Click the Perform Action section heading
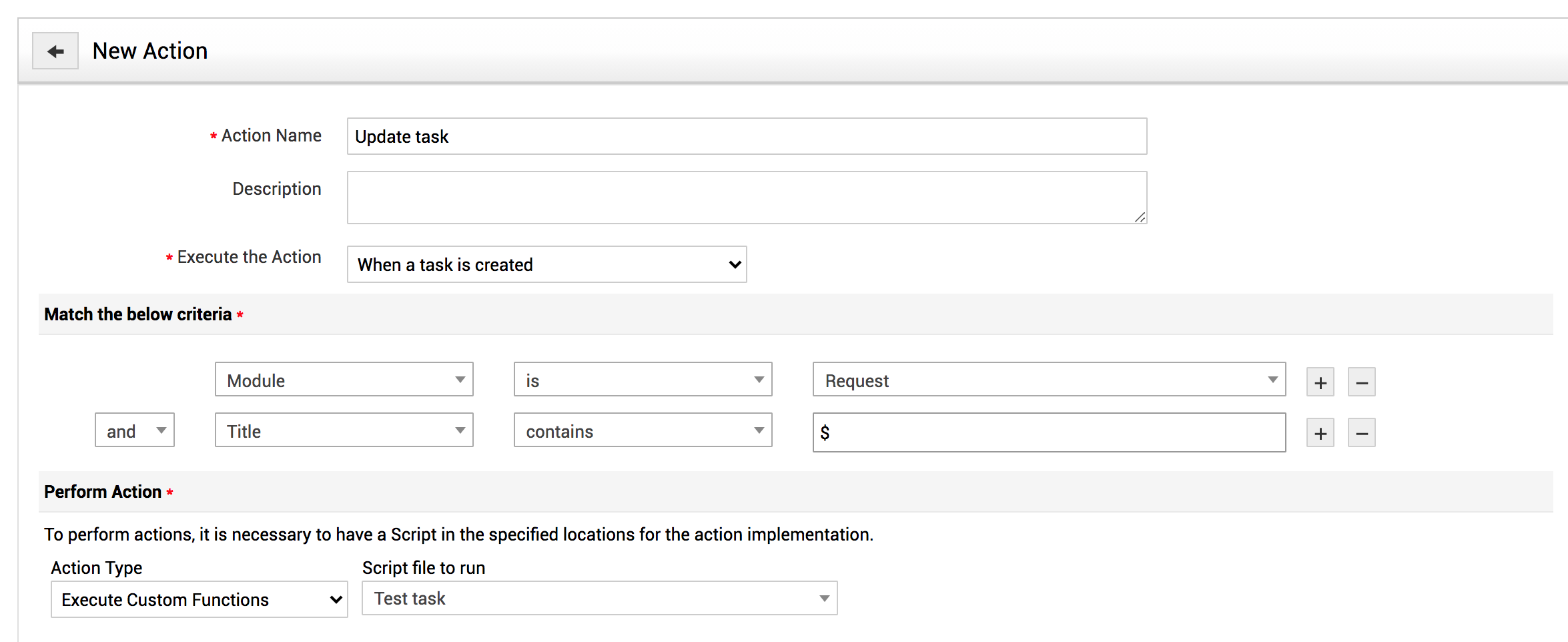 point(103,492)
